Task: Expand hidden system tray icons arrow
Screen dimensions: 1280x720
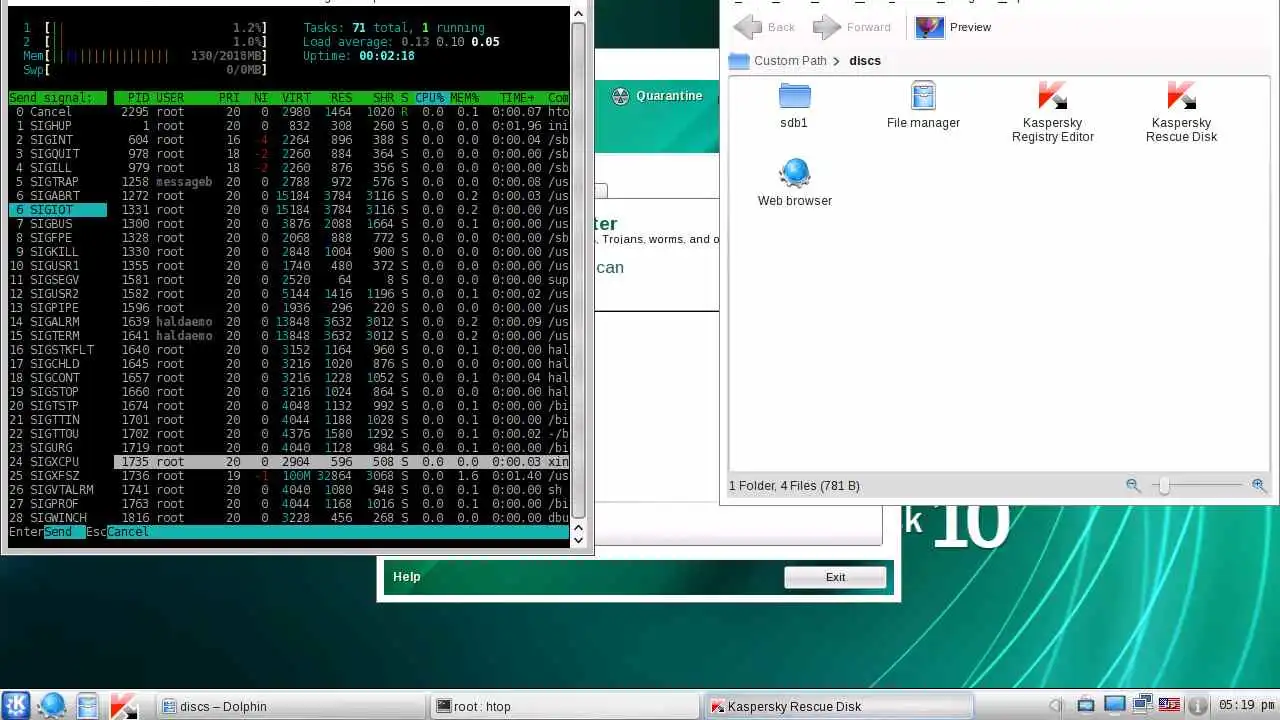Action: (1056, 706)
